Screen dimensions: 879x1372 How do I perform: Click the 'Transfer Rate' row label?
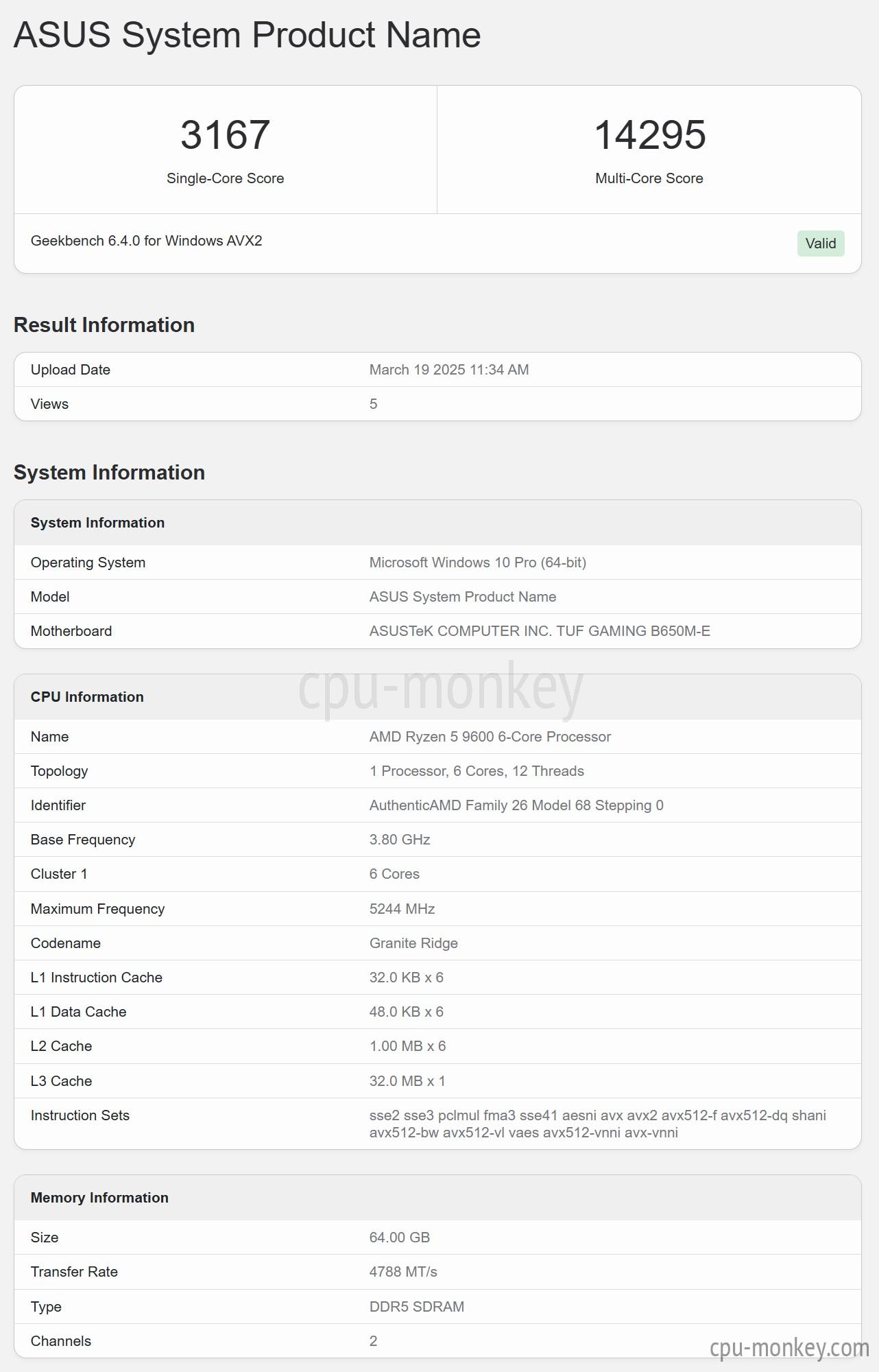74,1272
